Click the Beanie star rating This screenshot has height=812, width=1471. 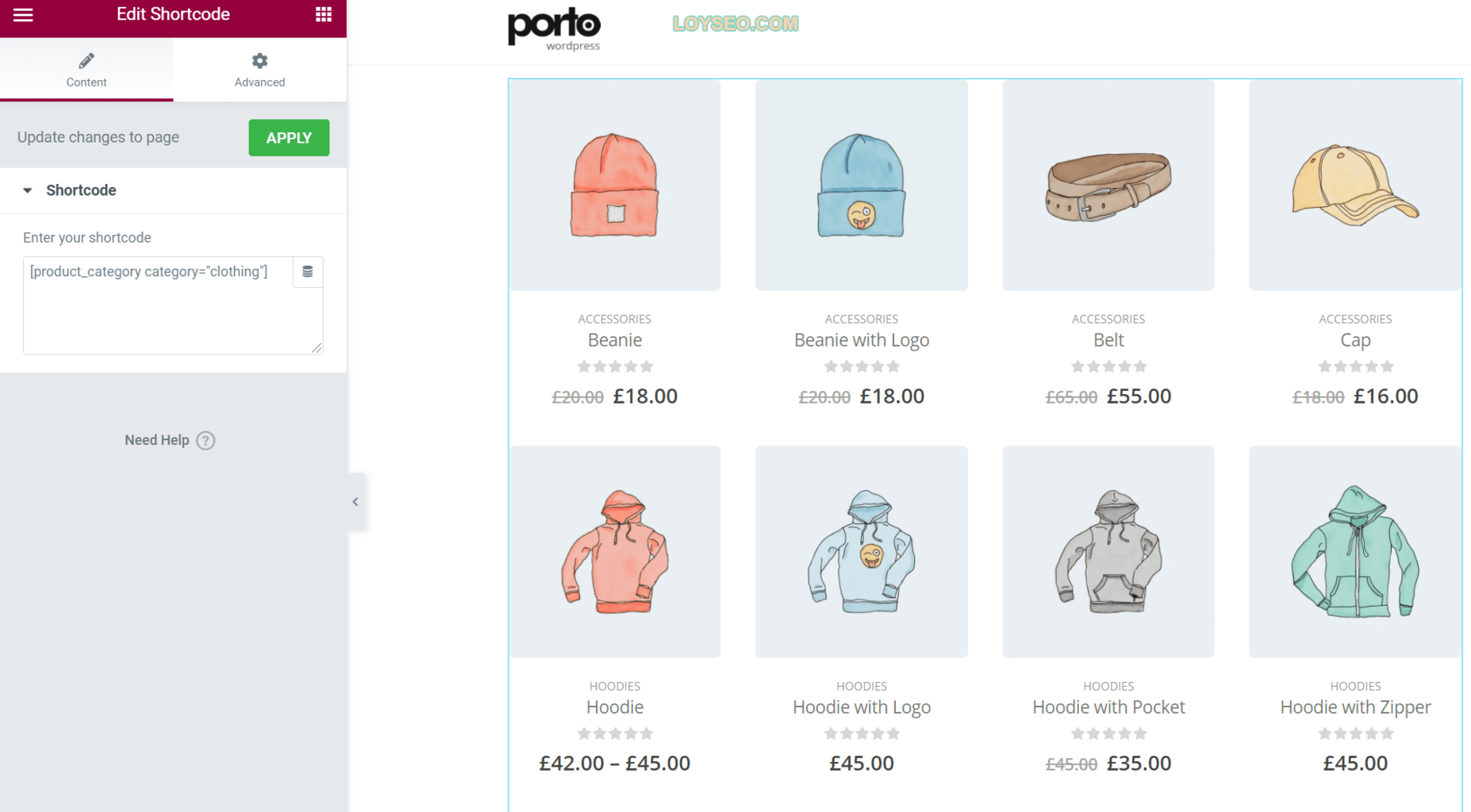tap(615, 366)
